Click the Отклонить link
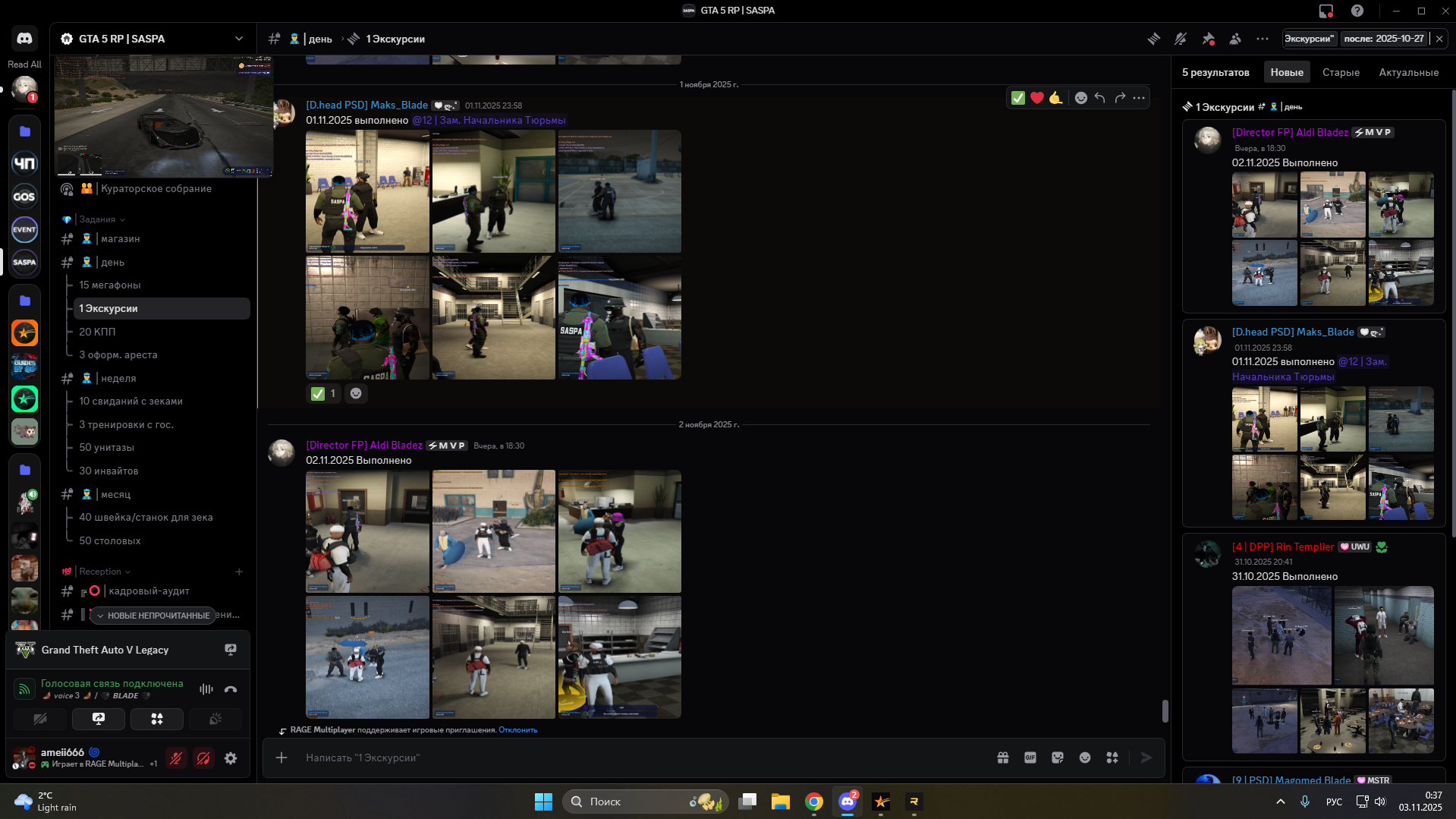The image size is (1456, 819). pos(517,730)
